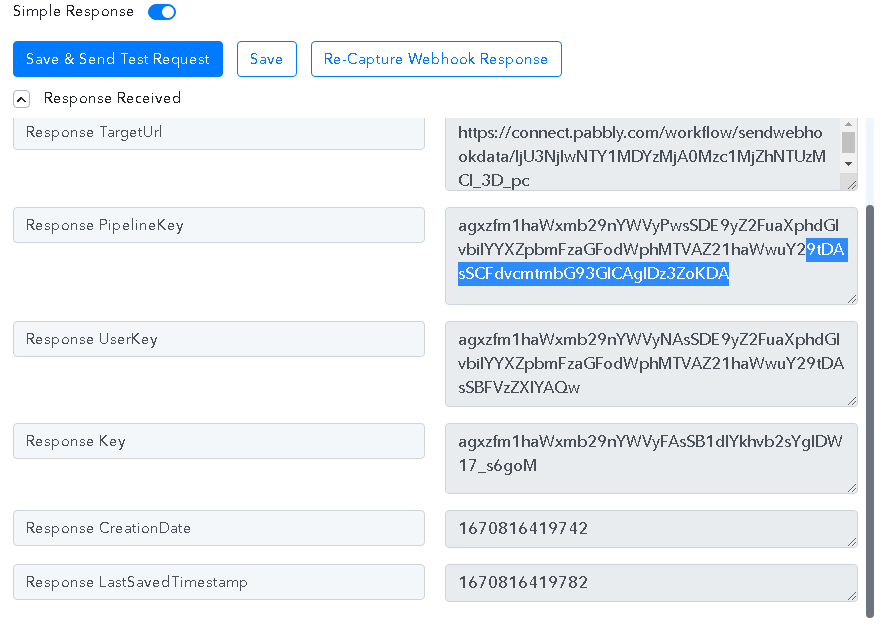883x629 pixels.
Task: Click the Response TargetUrl label field
Action: pyautogui.click(x=218, y=133)
